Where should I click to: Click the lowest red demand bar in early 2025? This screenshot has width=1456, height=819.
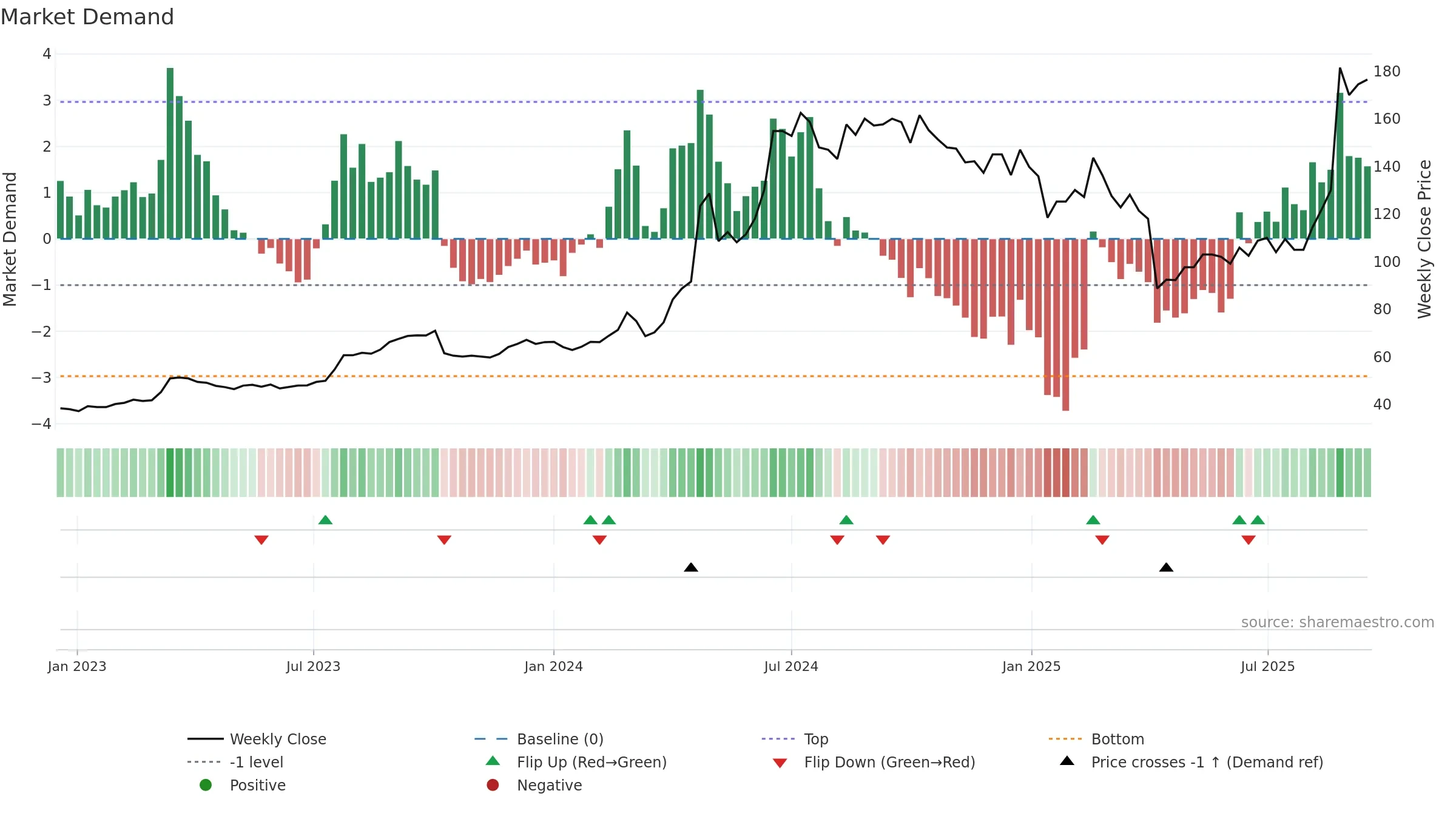[1065, 325]
